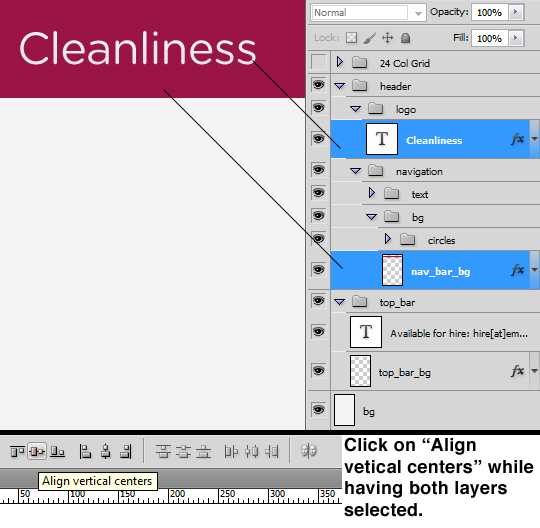Click Distribute horizontal centers icon

point(251,451)
